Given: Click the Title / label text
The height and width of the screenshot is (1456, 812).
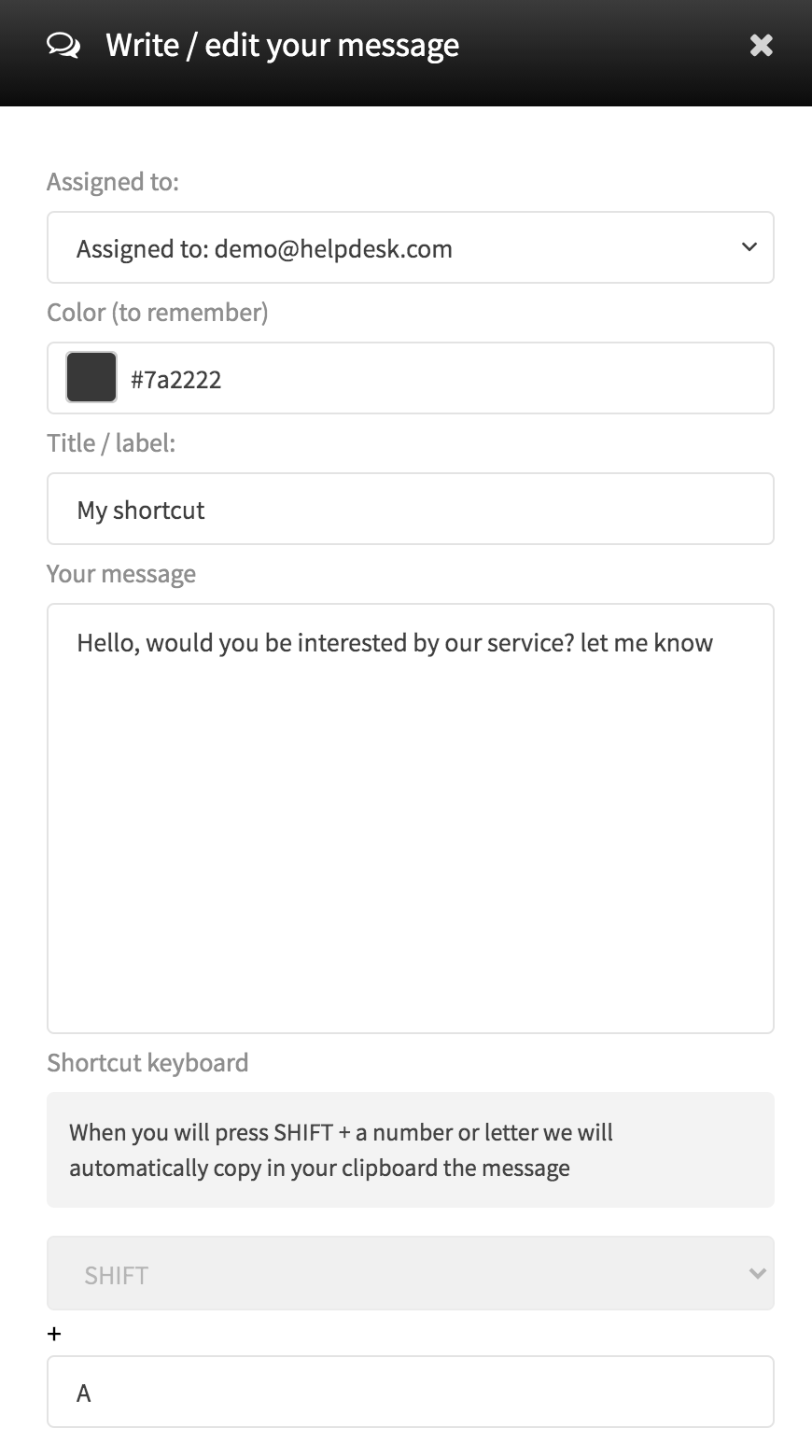Looking at the screenshot, I should tap(111, 442).
